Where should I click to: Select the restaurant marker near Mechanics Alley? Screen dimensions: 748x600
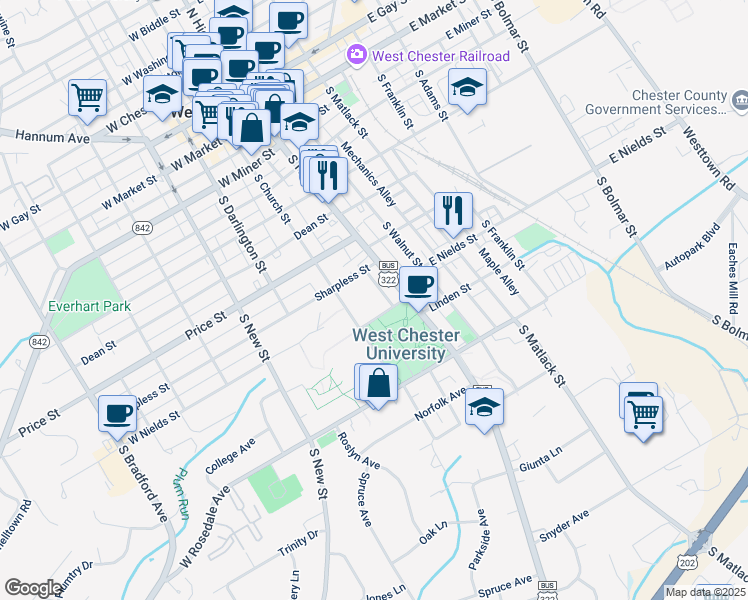328,176
